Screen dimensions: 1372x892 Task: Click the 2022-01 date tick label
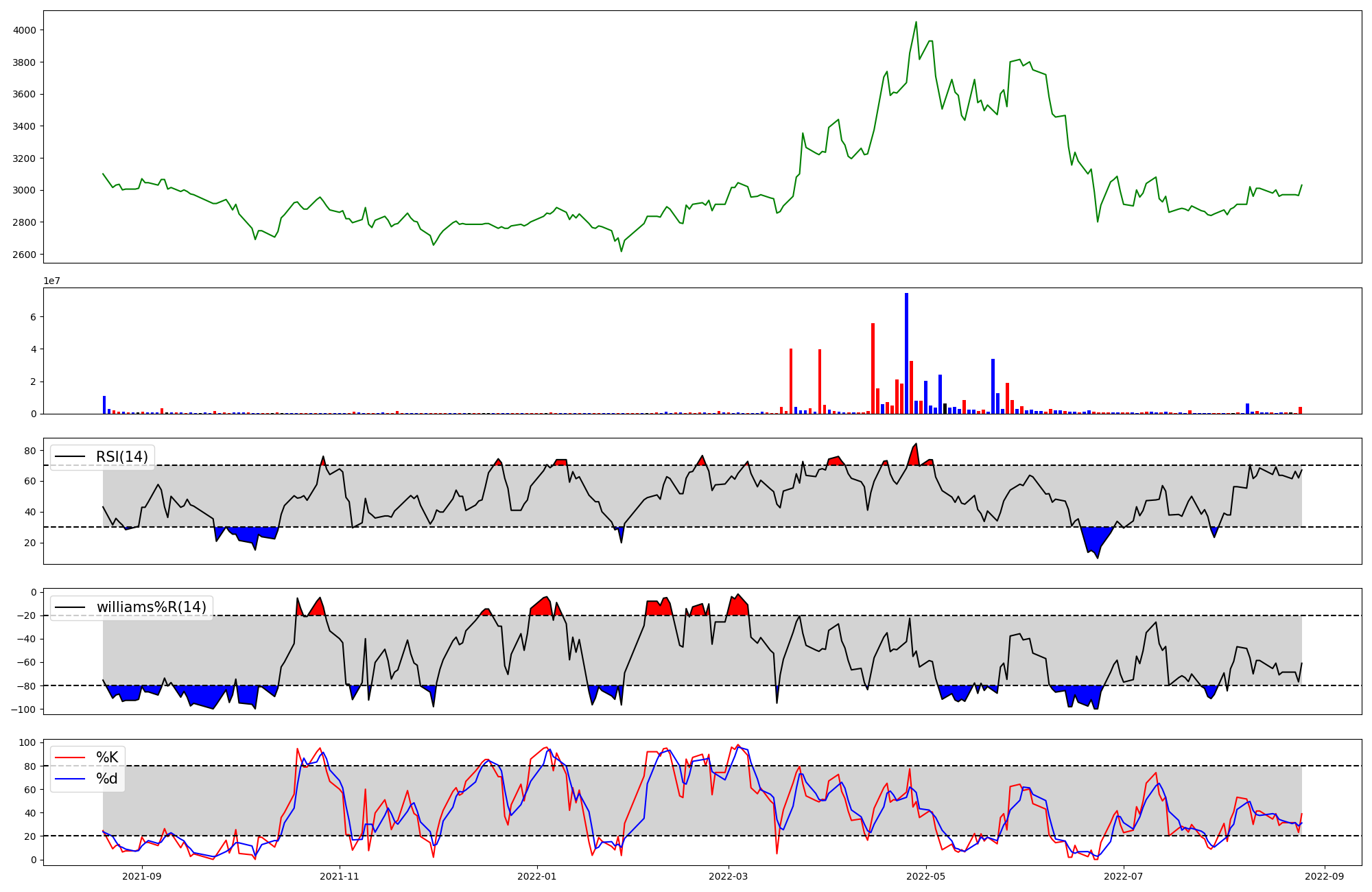pyautogui.click(x=536, y=876)
